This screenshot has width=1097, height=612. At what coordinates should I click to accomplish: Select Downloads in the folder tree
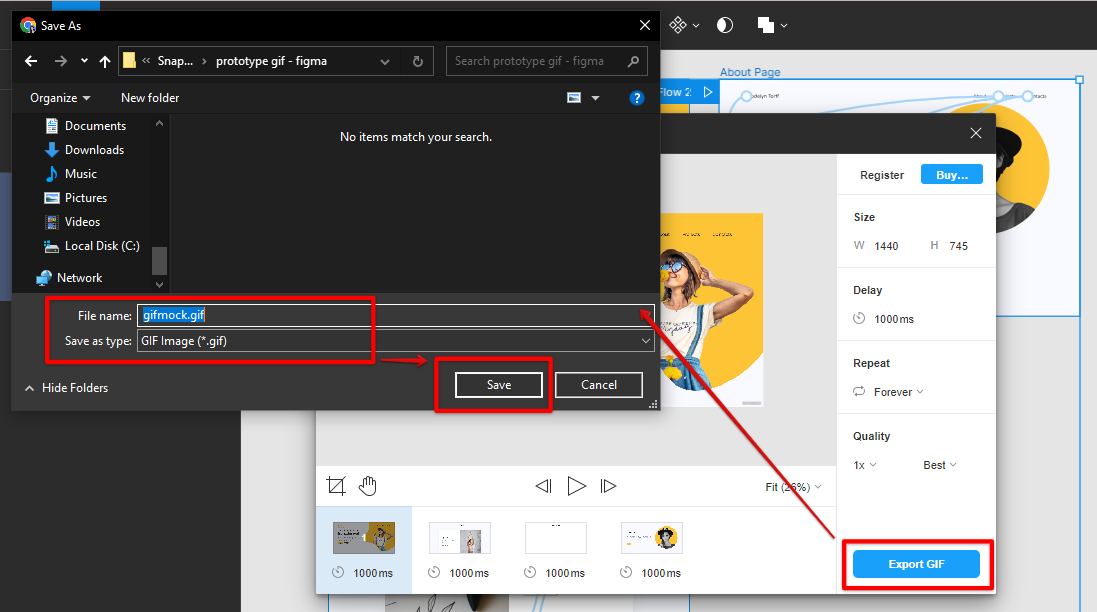(94, 150)
